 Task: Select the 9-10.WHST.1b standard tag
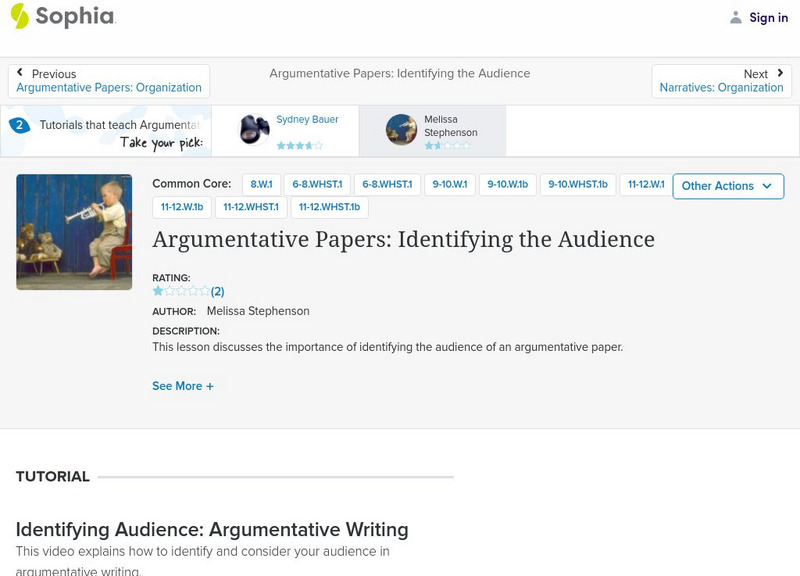[575, 184]
